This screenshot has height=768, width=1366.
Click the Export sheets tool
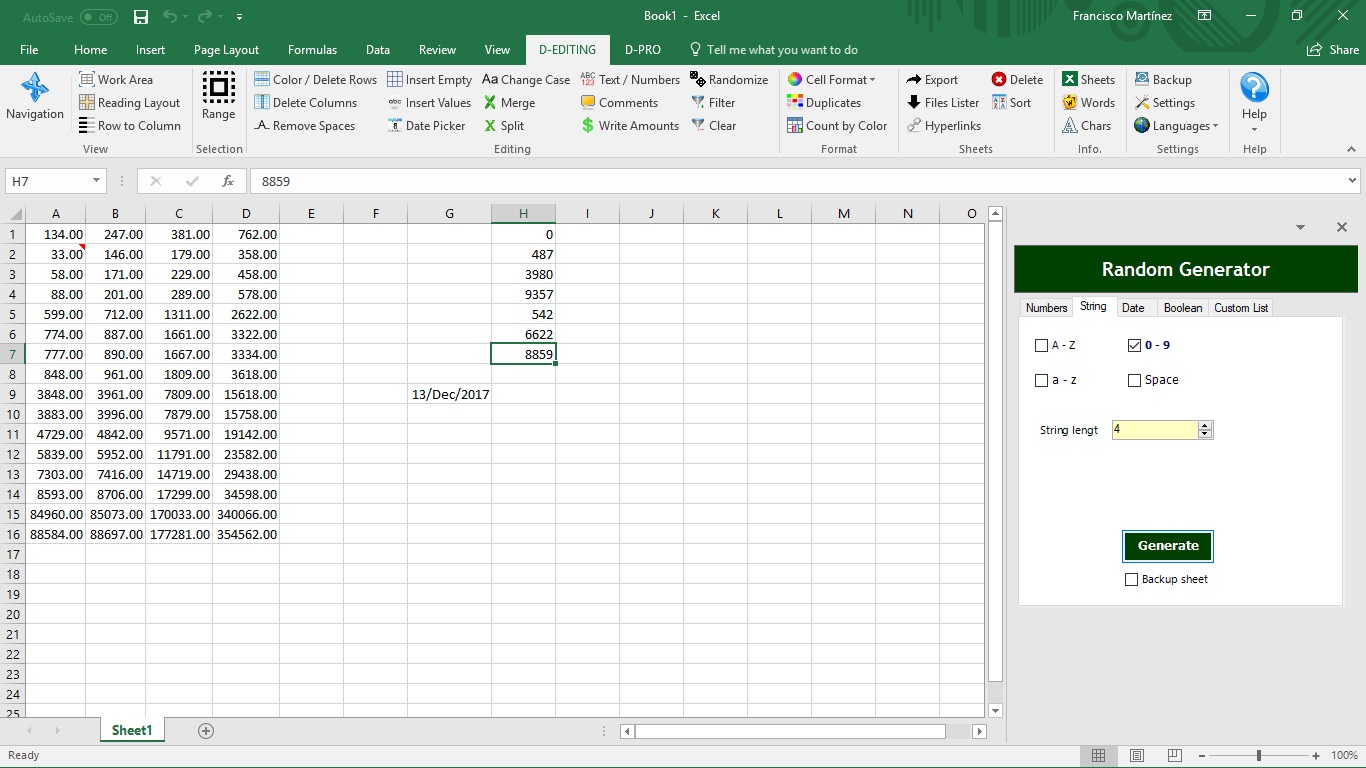pos(932,80)
